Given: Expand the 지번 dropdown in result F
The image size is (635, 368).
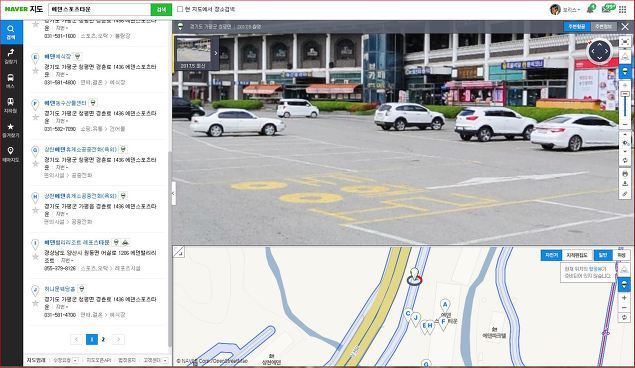Looking at the screenshot, I should 62,121.
